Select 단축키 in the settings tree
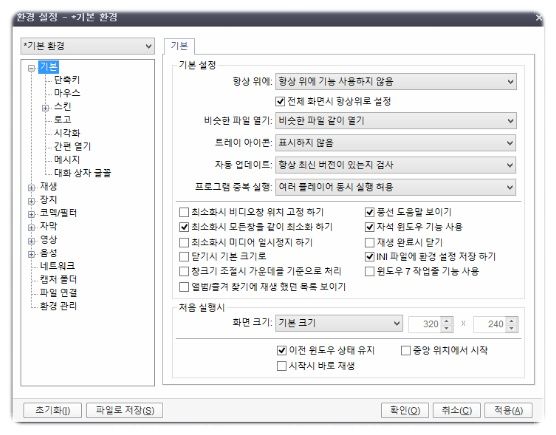This screenshot has width=556, height=435. (x=67, y=80)
